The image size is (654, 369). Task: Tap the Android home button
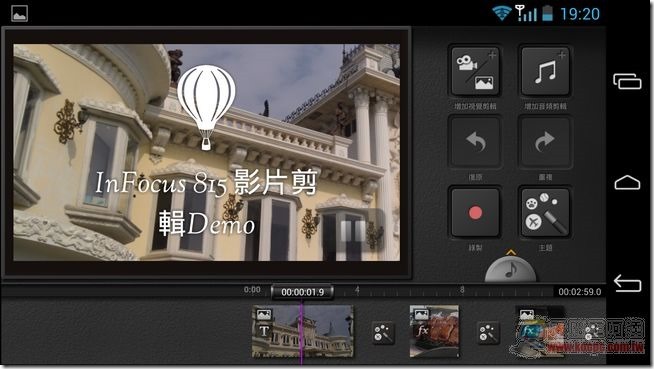point(627,183)
